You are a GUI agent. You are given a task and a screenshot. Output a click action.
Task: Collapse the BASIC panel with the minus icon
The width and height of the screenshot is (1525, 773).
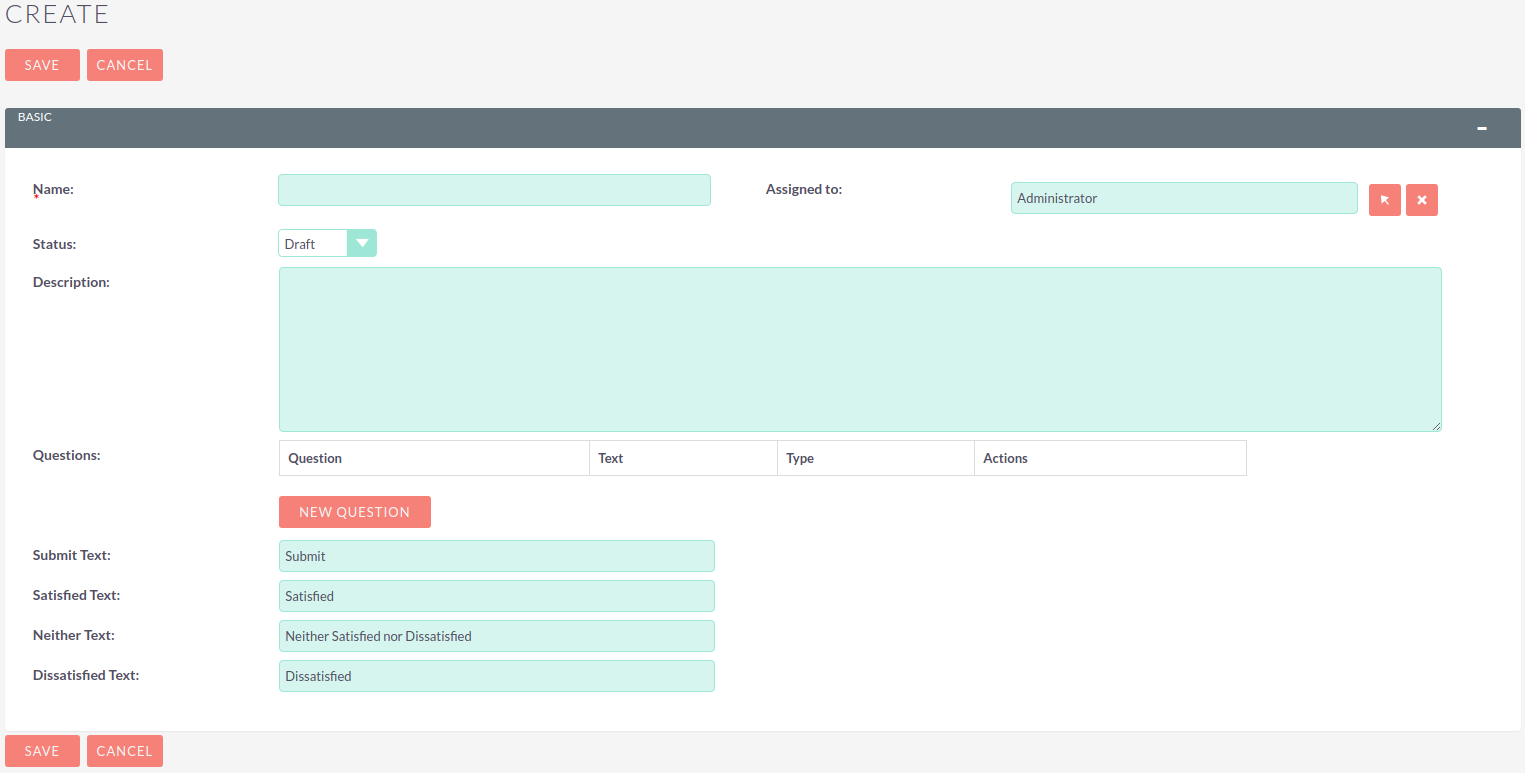click(1482, 127)
